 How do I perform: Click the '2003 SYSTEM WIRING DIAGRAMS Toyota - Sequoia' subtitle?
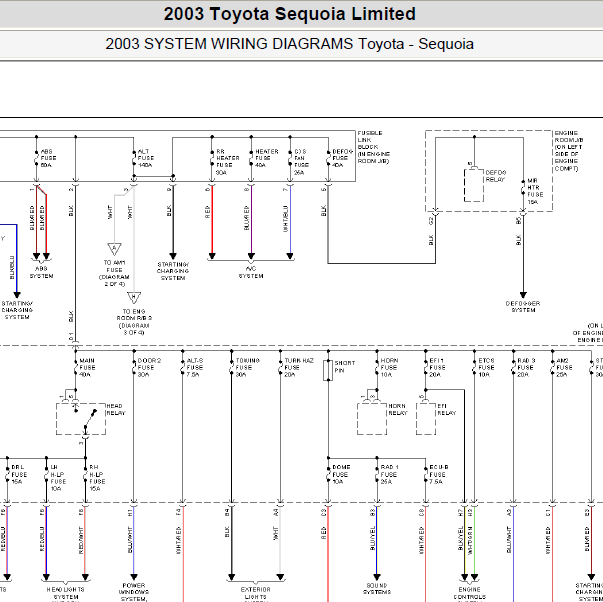290,44
